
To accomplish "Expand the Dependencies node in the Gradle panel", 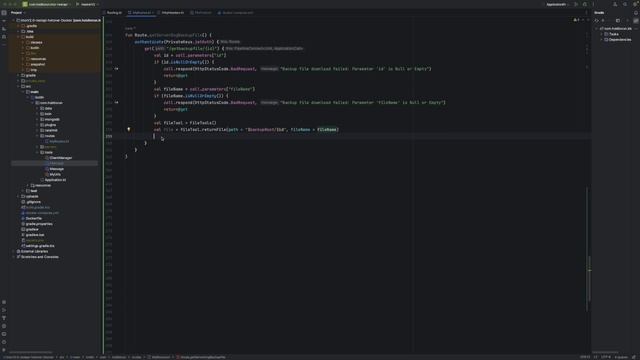I will (602, 40).
